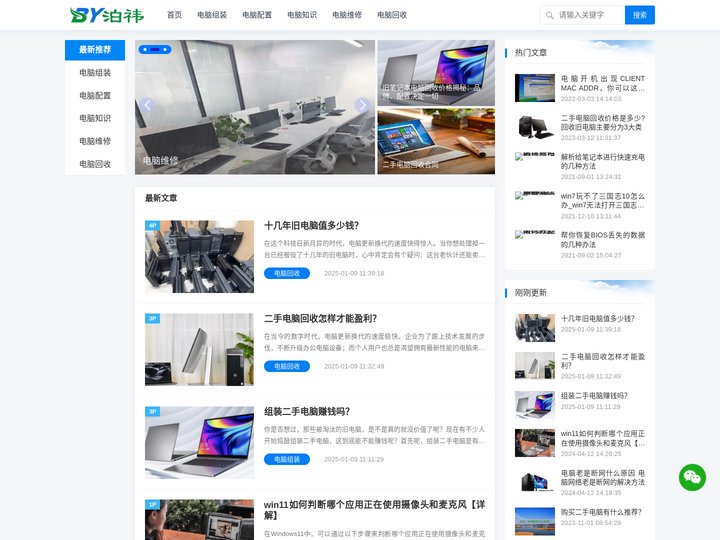720x540 pixels.
Task: Select 电脑维修 in left sidebar
Action: point(95,141)
